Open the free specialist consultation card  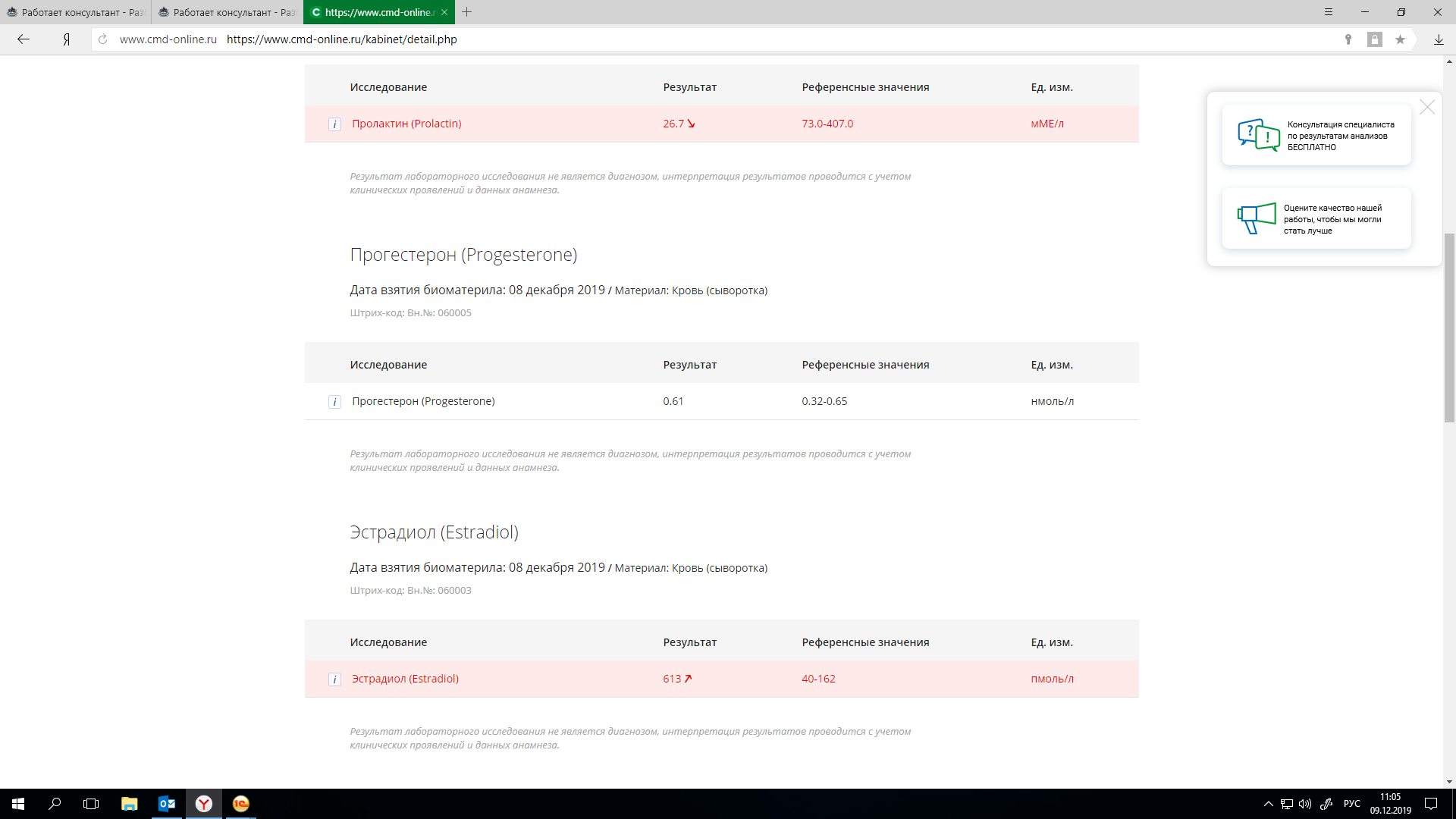(1316, 136)
